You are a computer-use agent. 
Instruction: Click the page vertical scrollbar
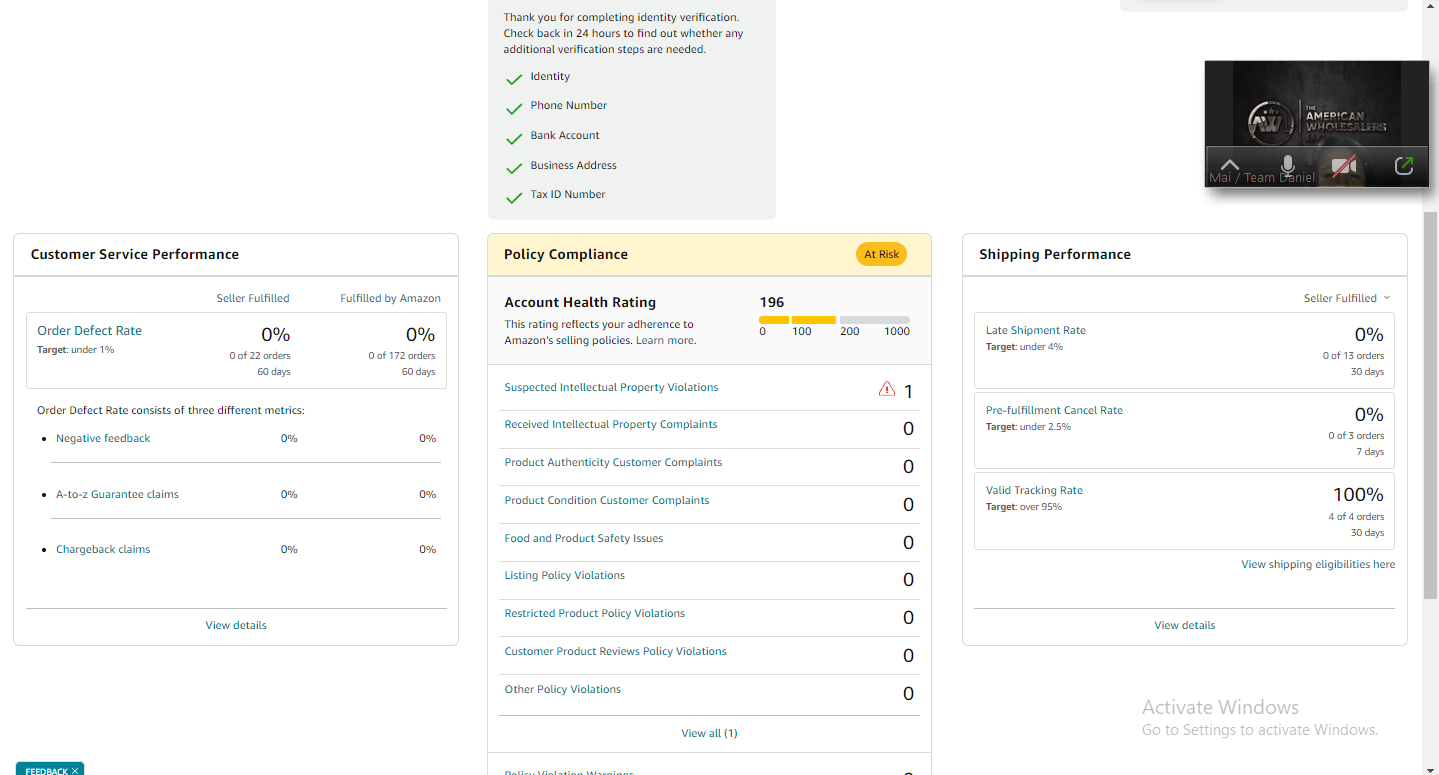click(1430, 405)
